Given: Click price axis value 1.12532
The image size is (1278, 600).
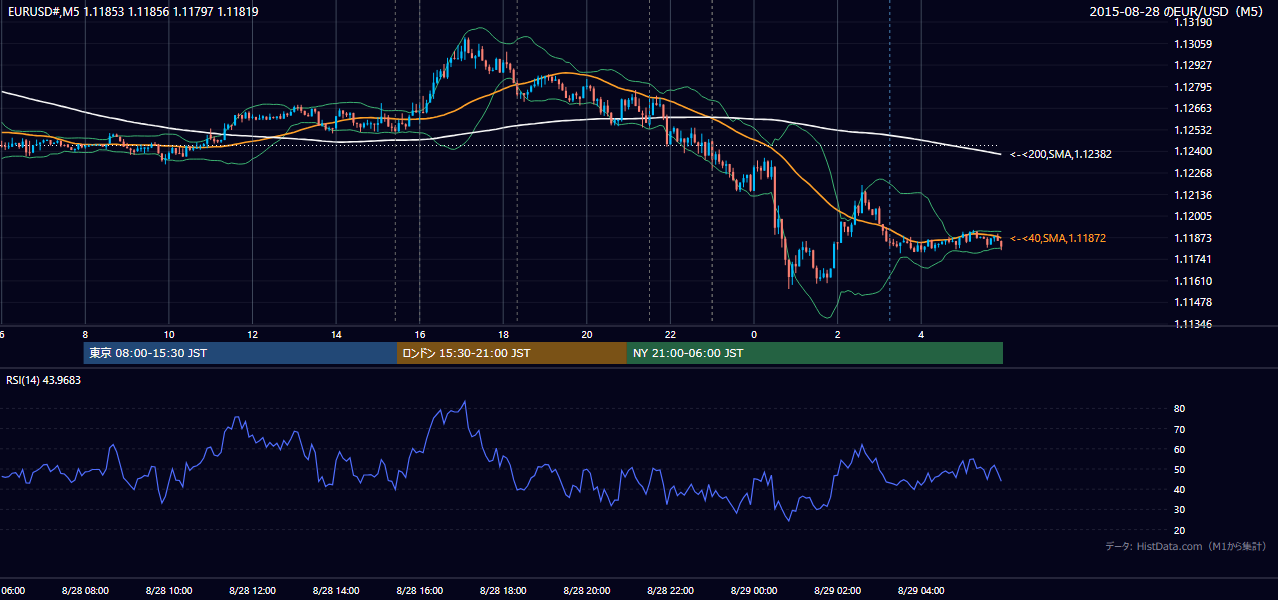Looking at the screenshot, I should coord(1194,130).
